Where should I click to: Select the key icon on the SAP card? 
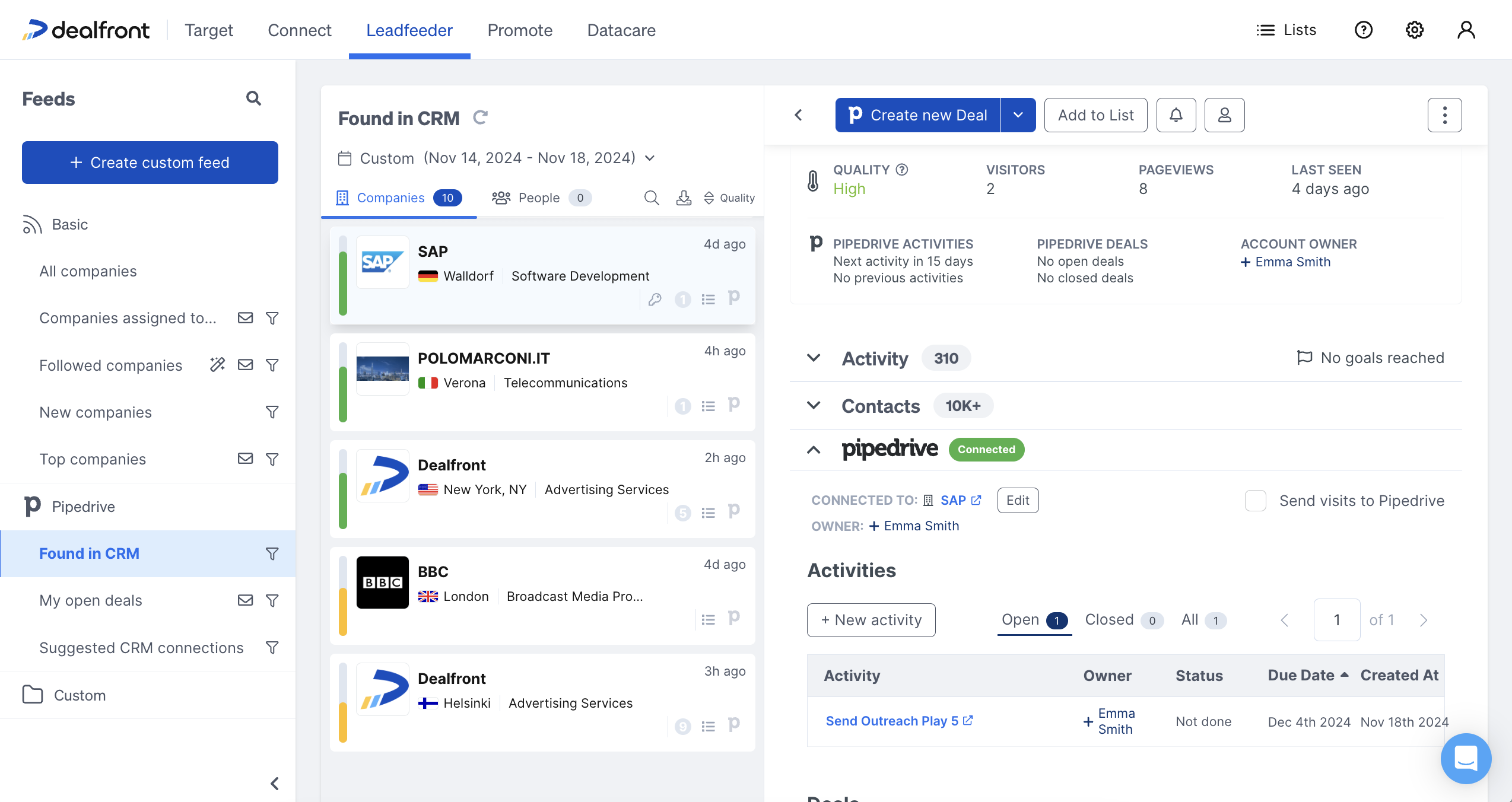(655, 299)
